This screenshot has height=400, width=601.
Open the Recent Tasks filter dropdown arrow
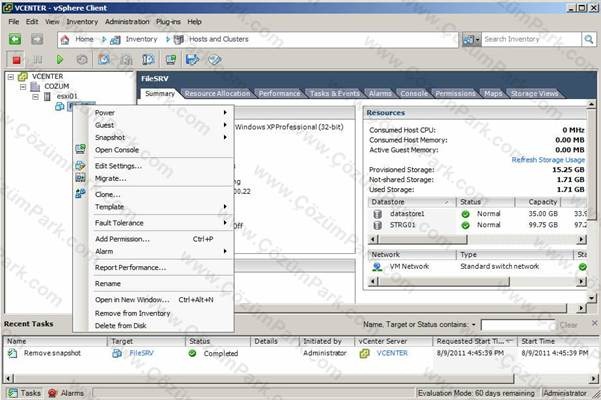tap(474, 325)
